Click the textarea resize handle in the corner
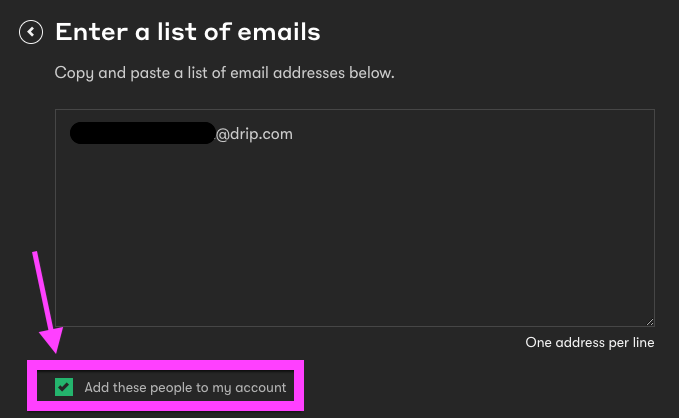 [650, 320]
